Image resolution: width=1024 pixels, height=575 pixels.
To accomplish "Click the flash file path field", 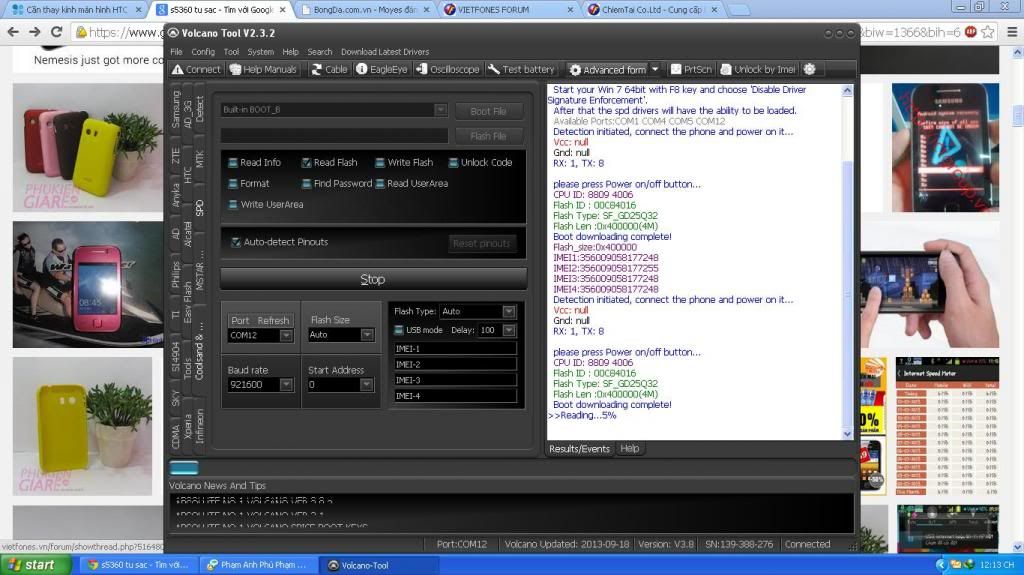I will click(x=334, y=135).
